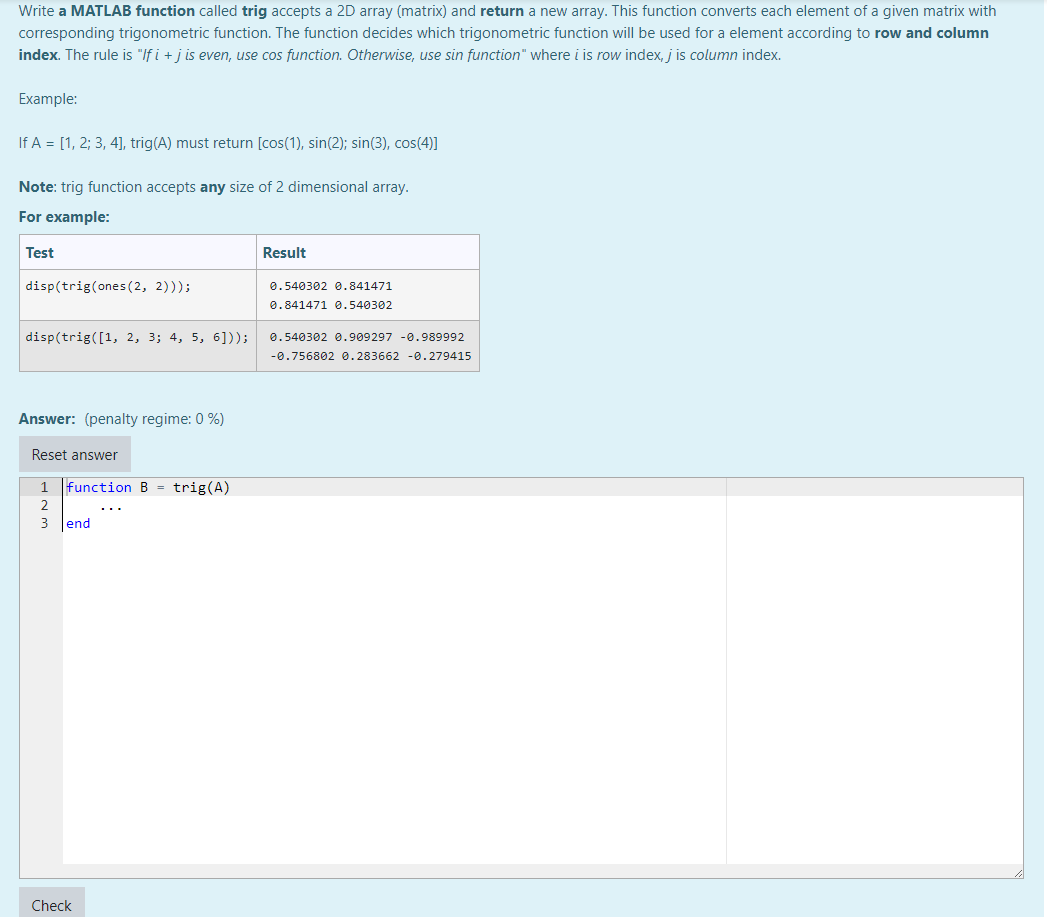1047x917 pixels.
Task: Click the 'Note:' sentence about array size
Action: (214, 187)
